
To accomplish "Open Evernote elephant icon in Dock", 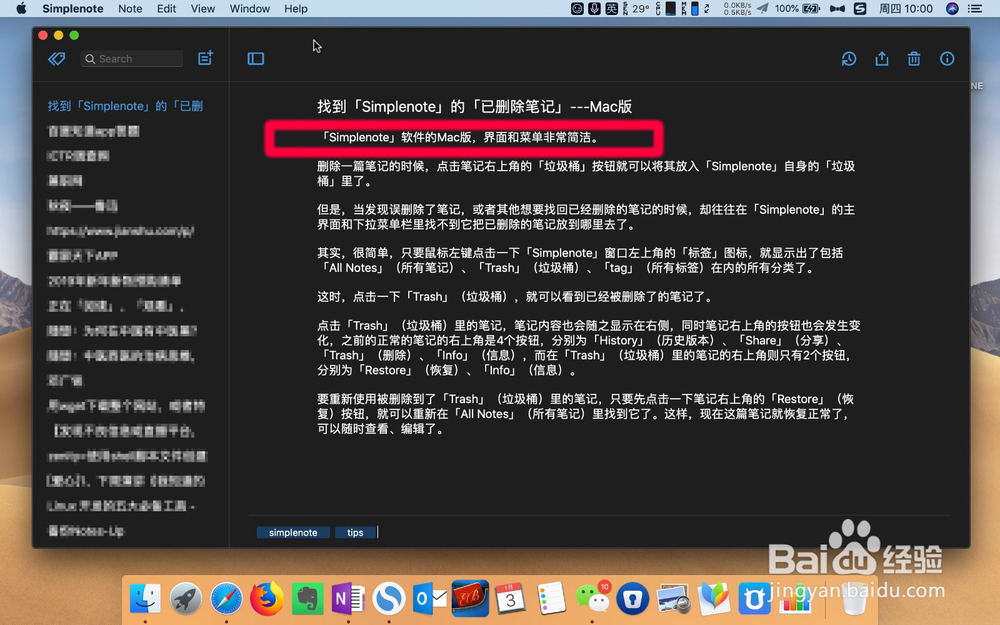I will (x=307, y=598).
